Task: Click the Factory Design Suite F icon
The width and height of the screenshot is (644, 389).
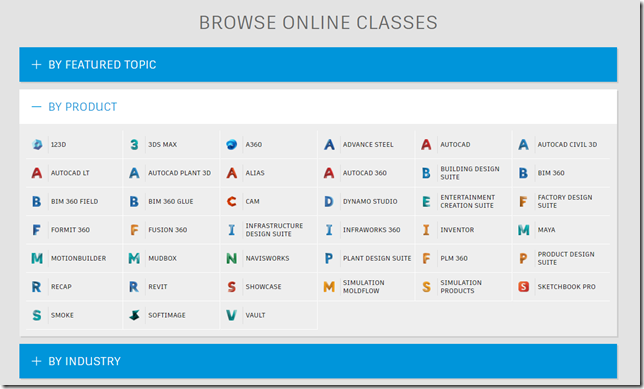Action: (x=523, y=201)
